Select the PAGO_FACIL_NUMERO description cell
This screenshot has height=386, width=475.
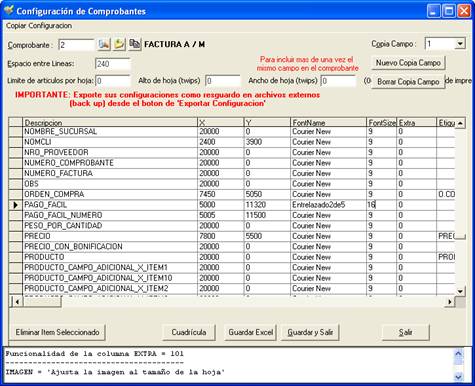pos(110,215)
